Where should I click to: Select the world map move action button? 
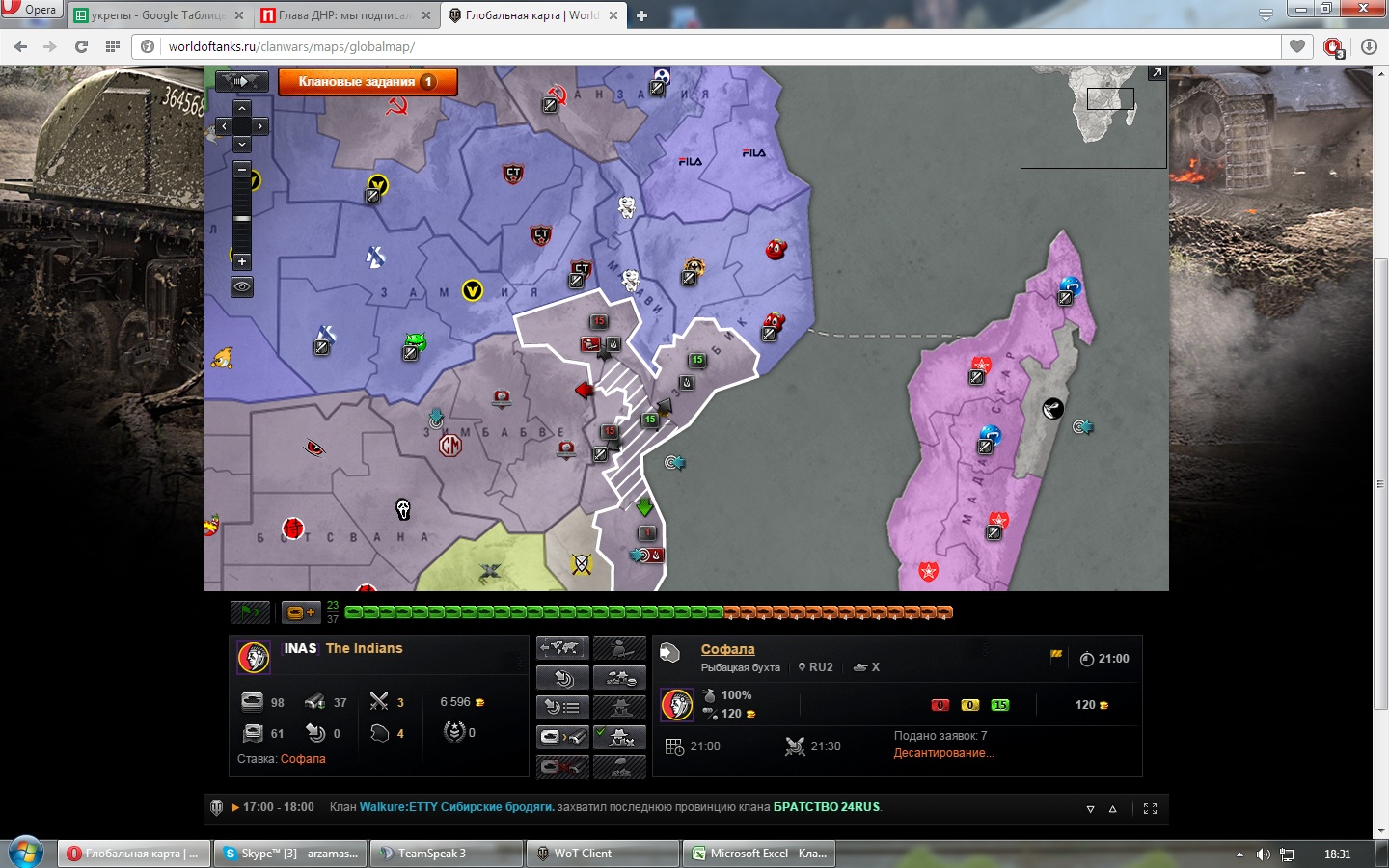click(x=562, y=648)
